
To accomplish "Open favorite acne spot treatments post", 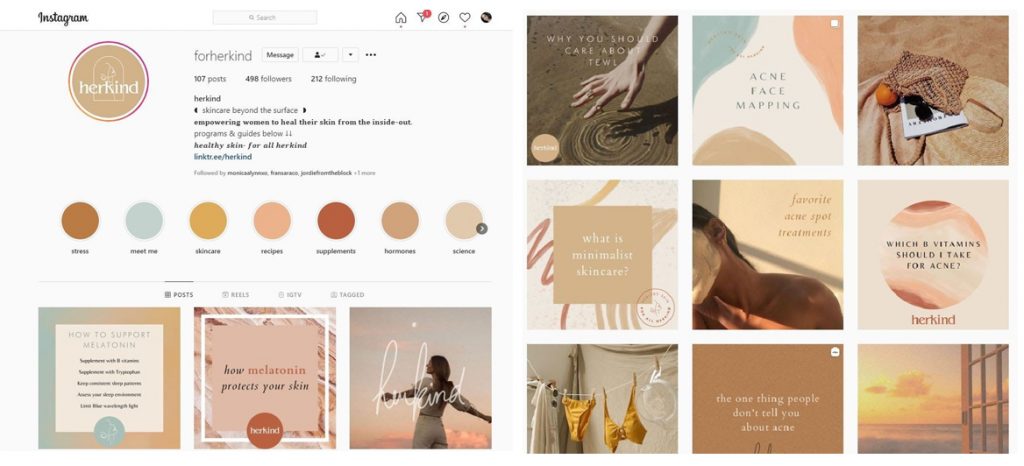I will click(767, 255).
